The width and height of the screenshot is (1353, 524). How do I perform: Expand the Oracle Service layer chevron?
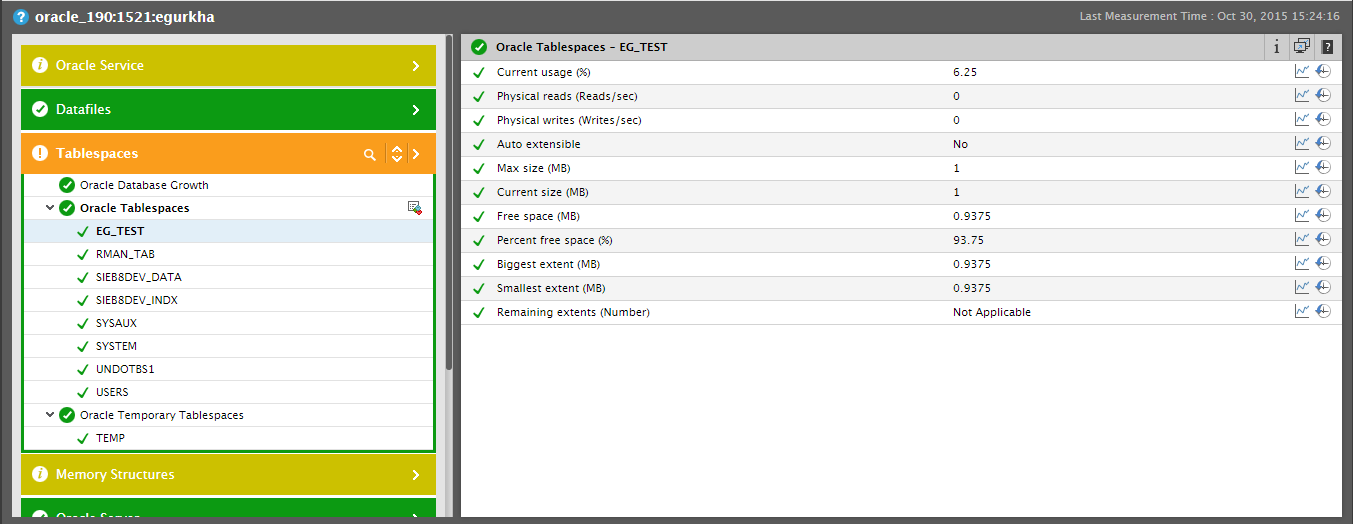pos(416,66)
